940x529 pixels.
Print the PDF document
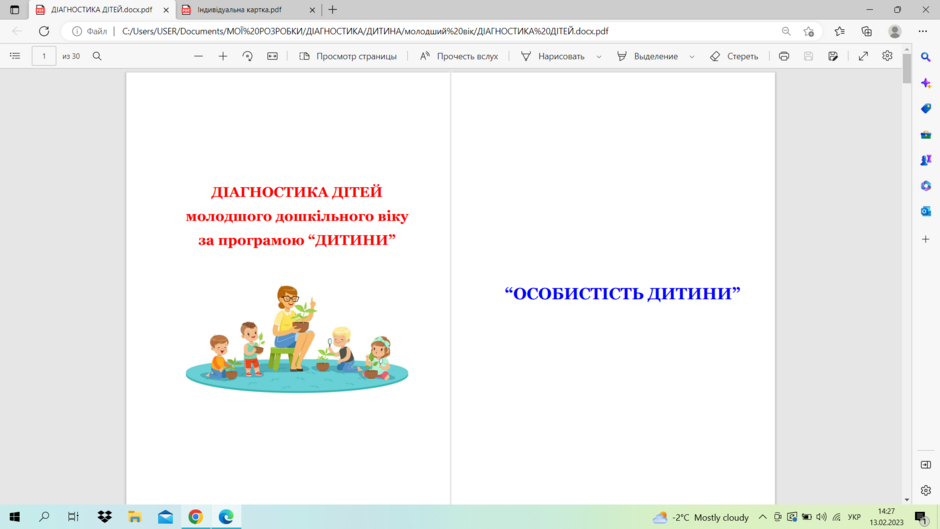tap(784, 56)
